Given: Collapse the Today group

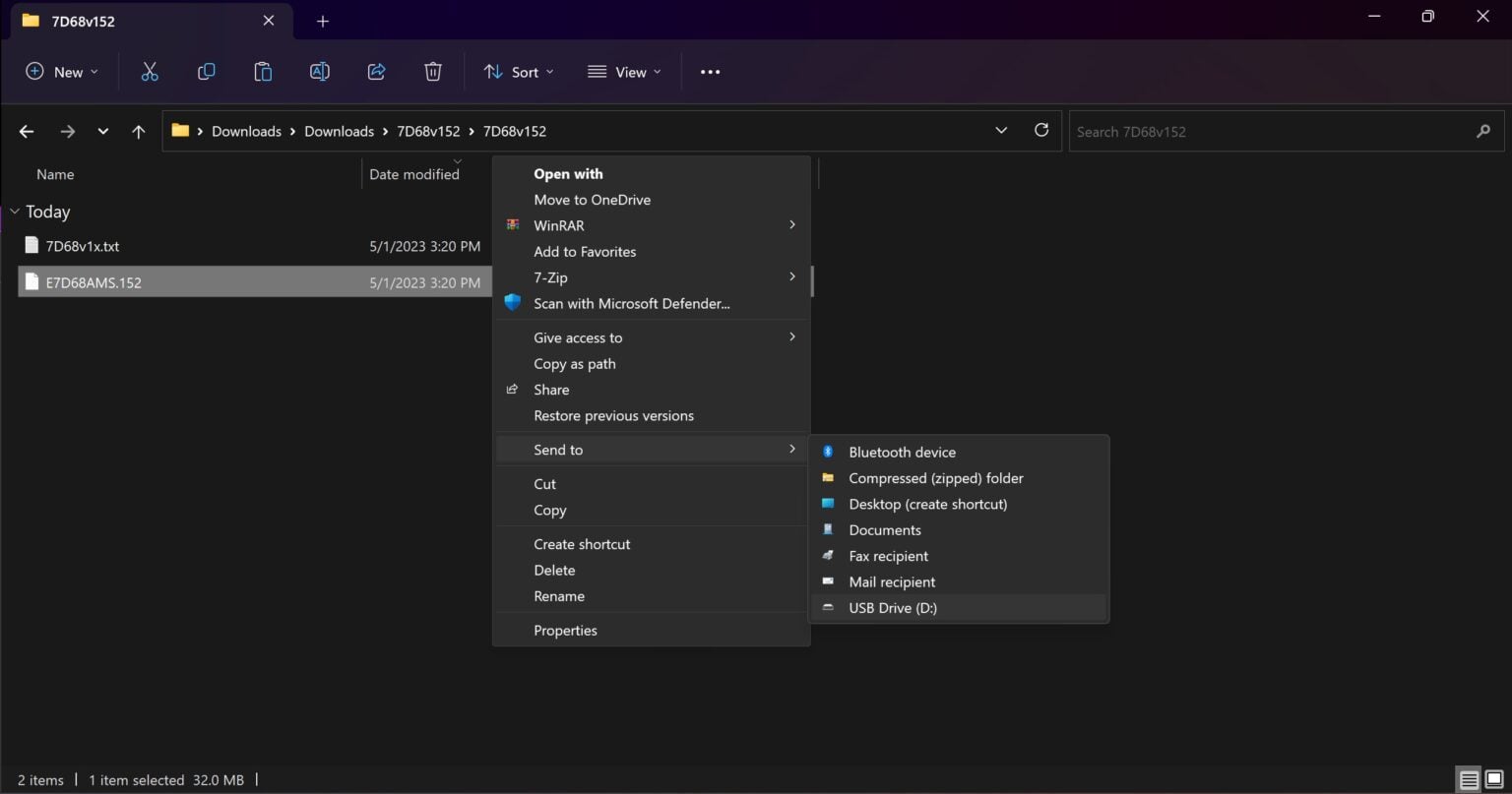Looking at the screenshot, I should pos(15,212).
